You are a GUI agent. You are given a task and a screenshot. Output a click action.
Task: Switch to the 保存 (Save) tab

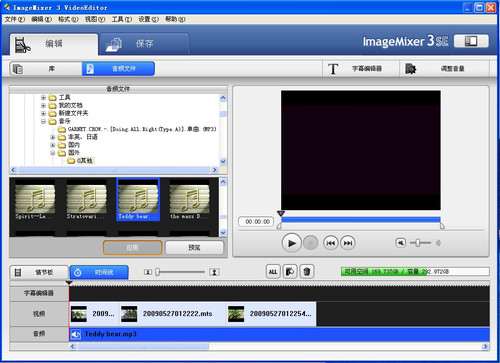[x=144, y=44]
